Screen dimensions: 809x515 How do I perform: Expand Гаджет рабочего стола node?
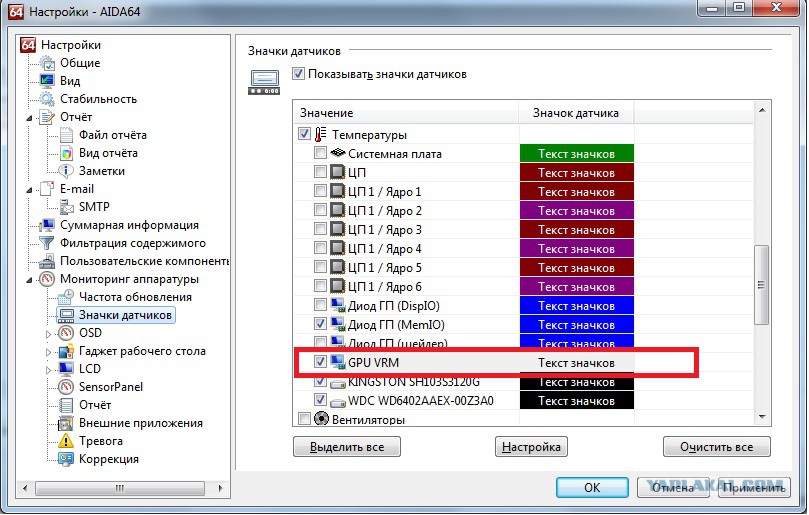[48, 352]
